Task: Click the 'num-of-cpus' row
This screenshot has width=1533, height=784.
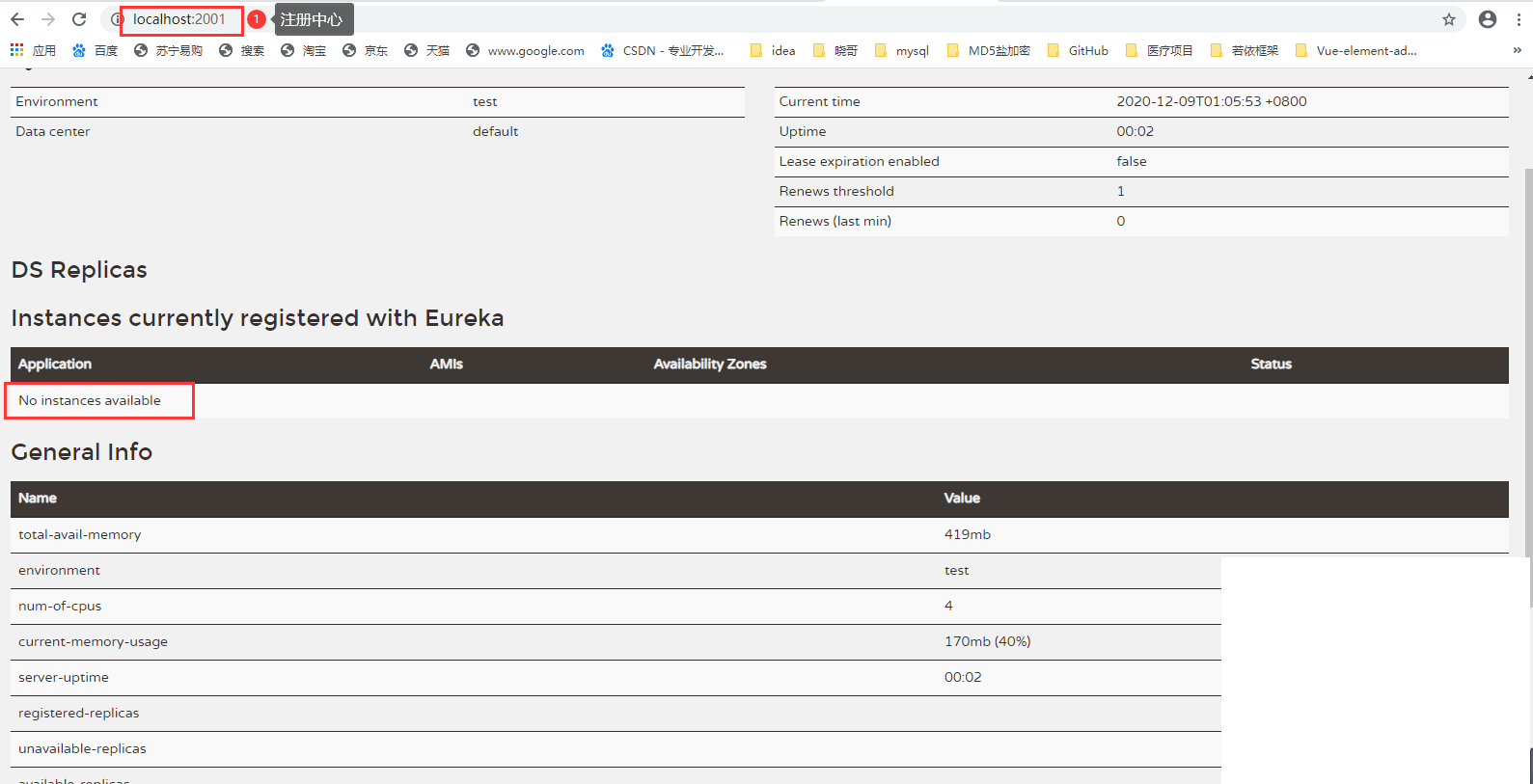Action: pyautogui.click(x=616, y=606)
